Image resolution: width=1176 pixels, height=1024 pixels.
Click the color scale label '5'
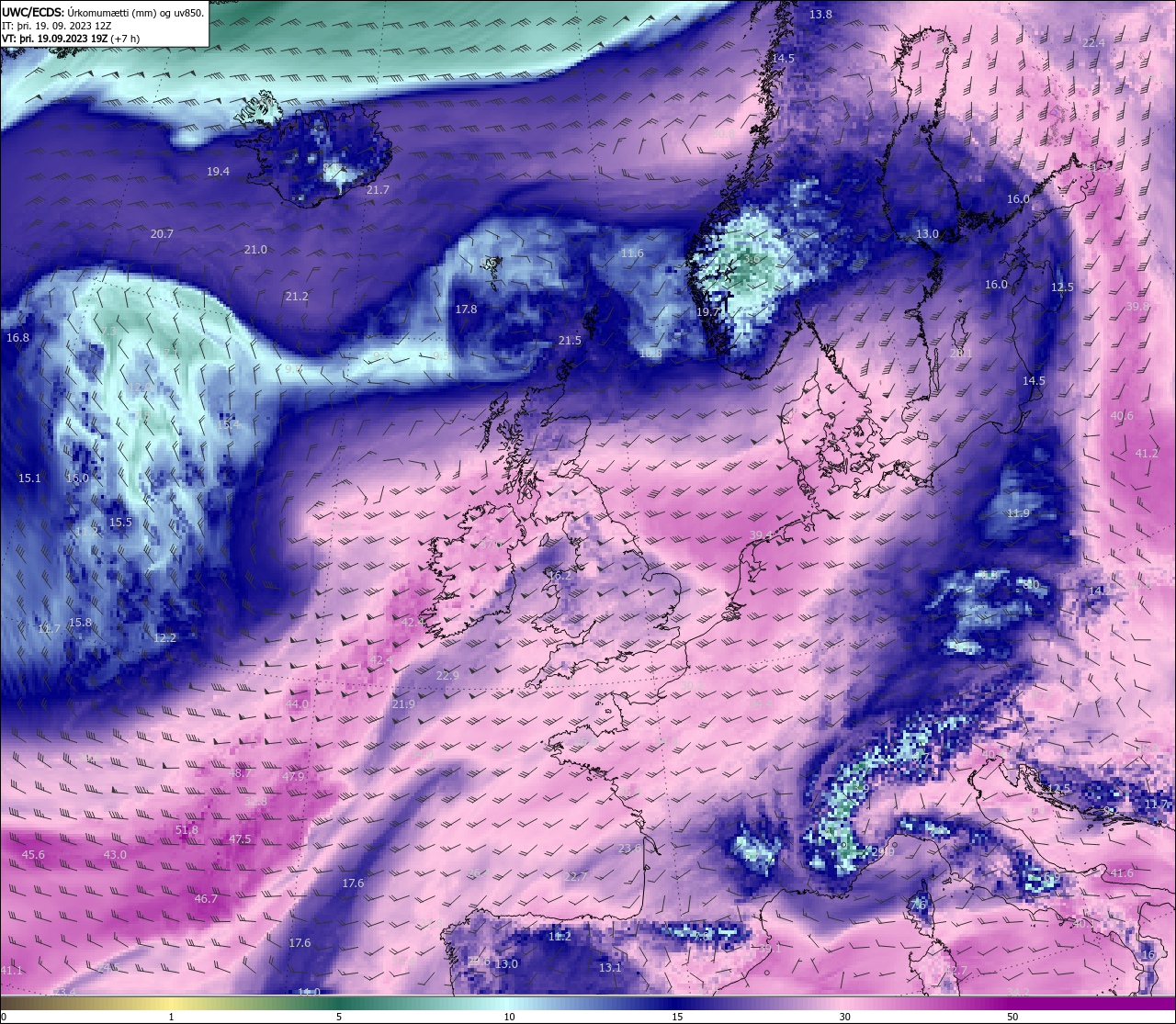coord(339,1017)
